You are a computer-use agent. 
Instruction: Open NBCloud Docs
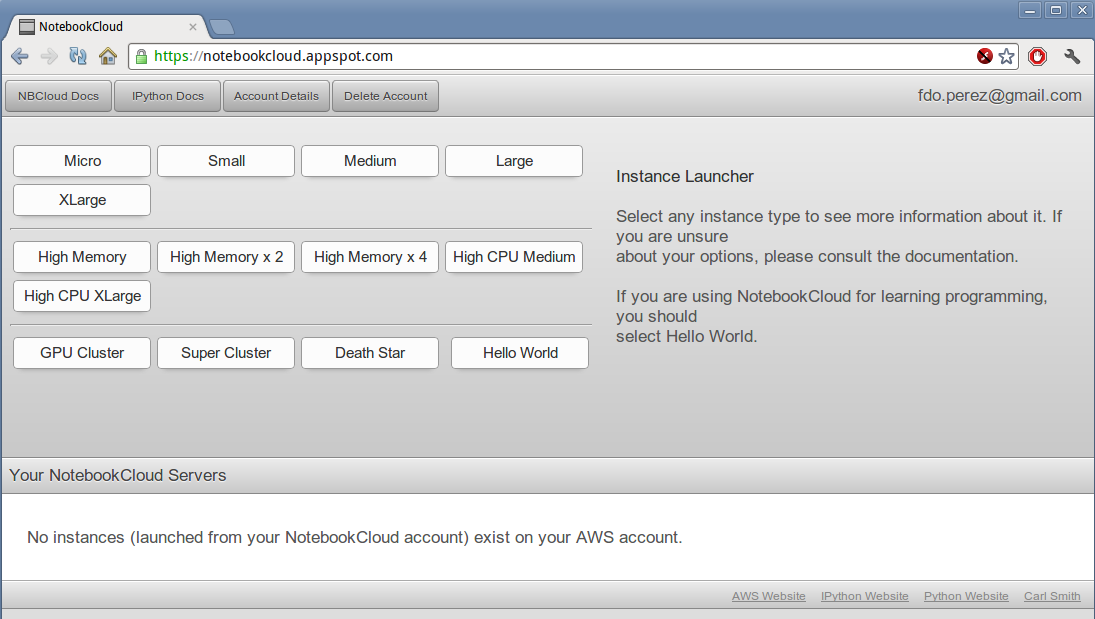coord(58,96)
